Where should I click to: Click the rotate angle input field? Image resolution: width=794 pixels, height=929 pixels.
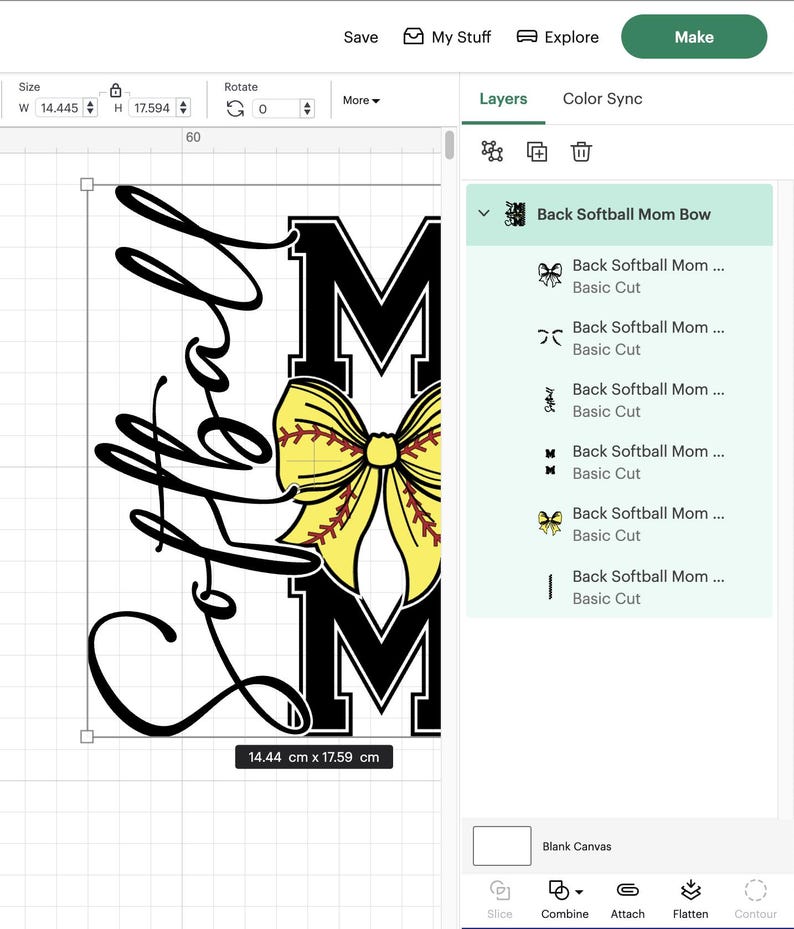click(276, 108)
